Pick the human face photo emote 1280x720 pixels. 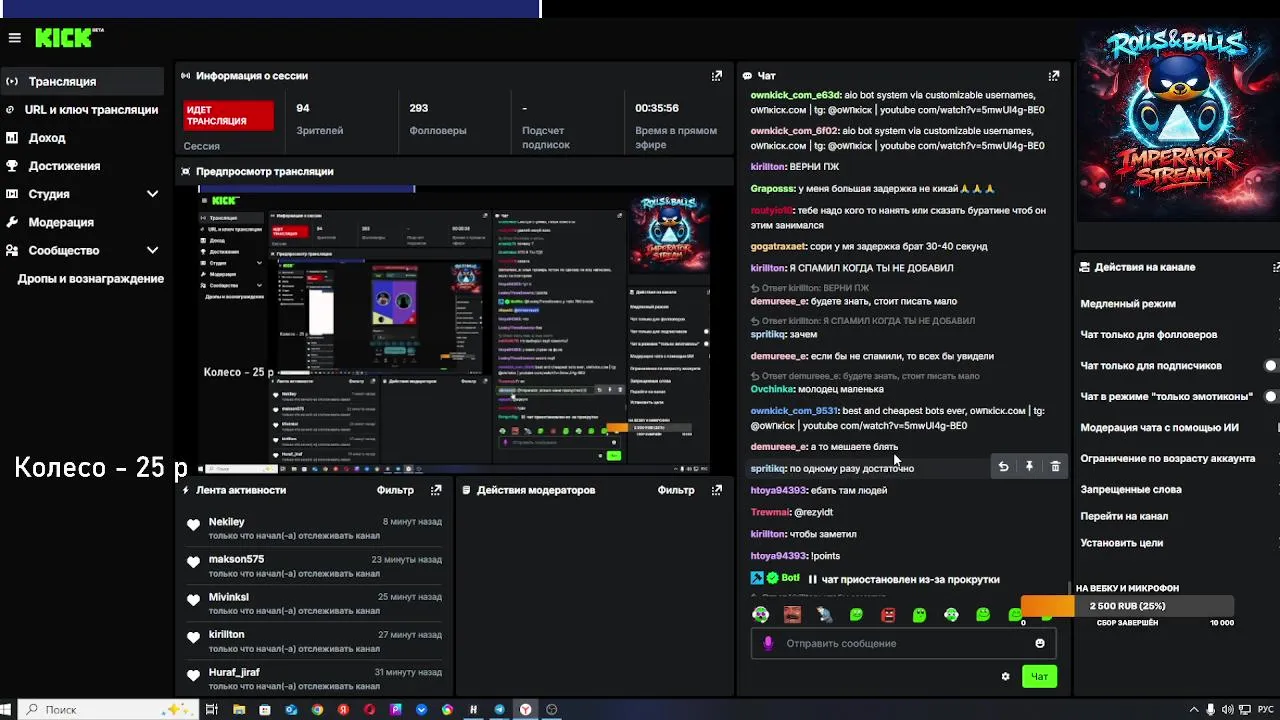coord(793,615)
